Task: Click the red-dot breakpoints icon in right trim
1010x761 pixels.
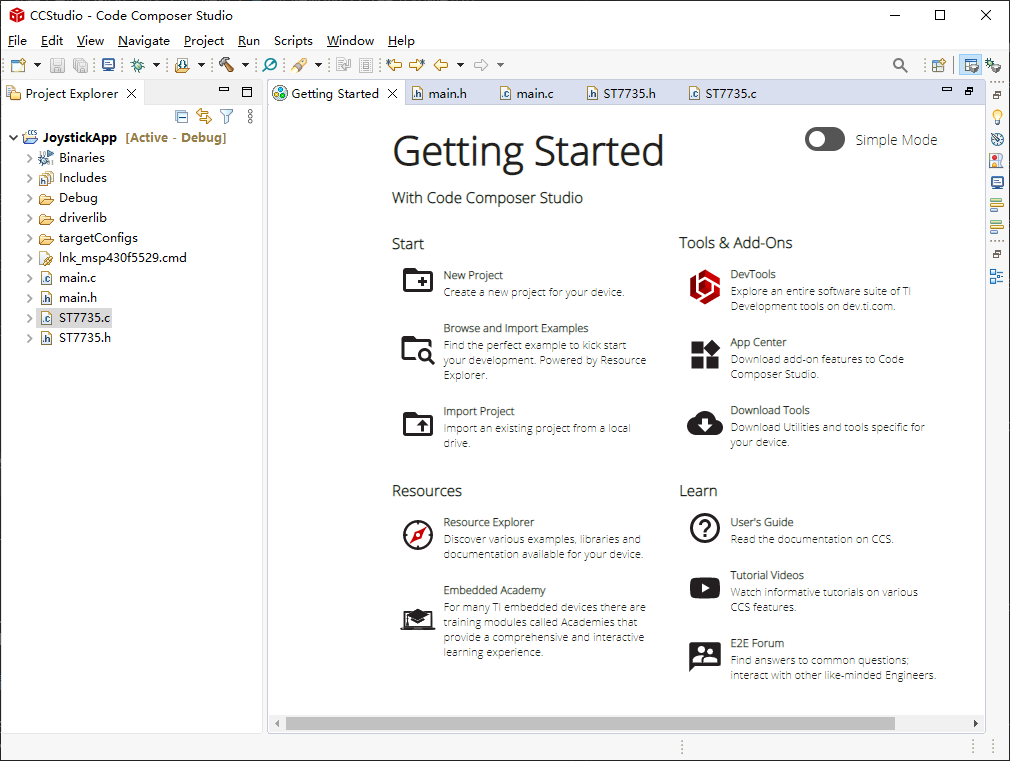Action: [996, 161]
